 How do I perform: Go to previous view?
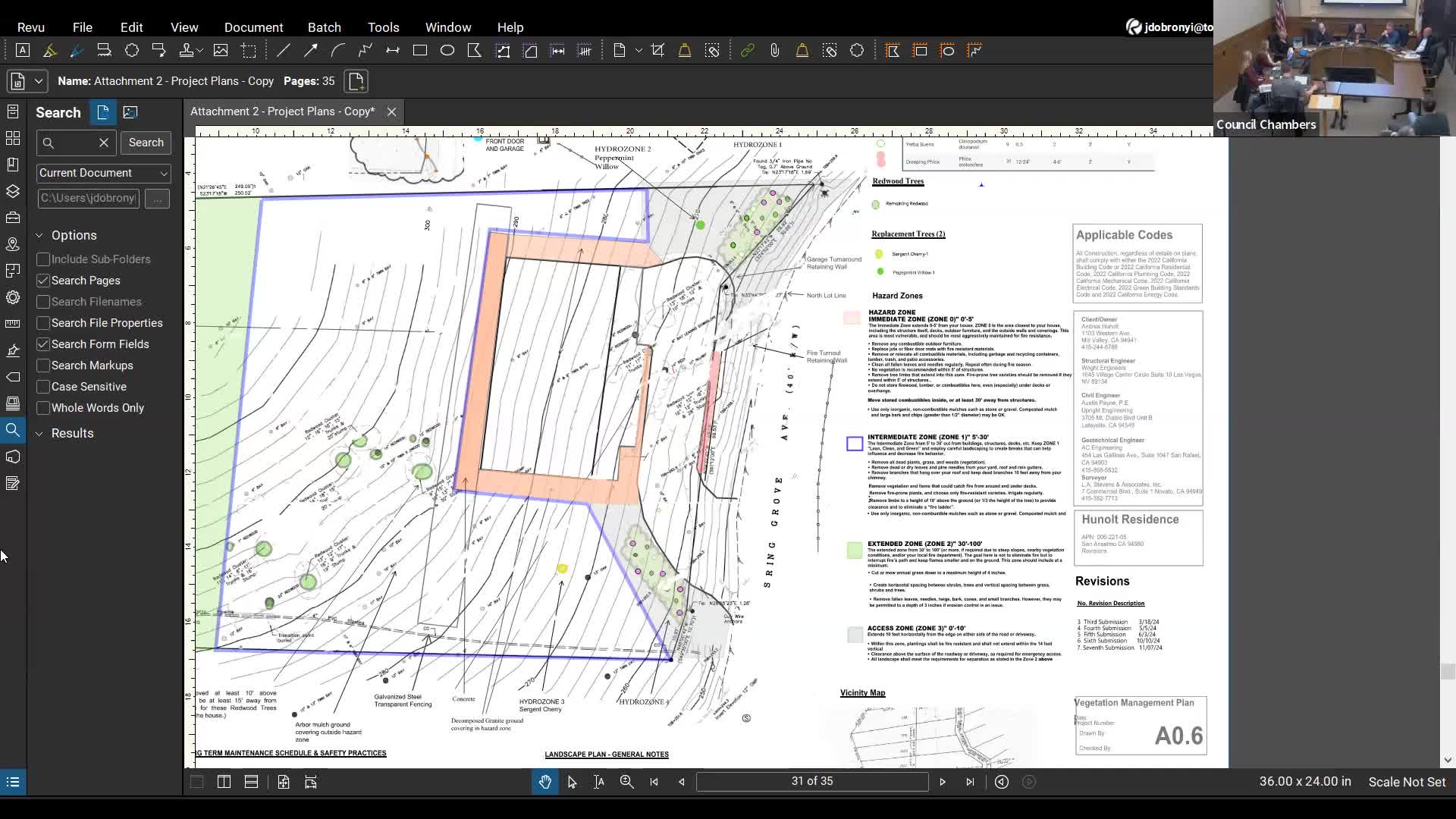pyautogui.click(x=1002, y=782)
